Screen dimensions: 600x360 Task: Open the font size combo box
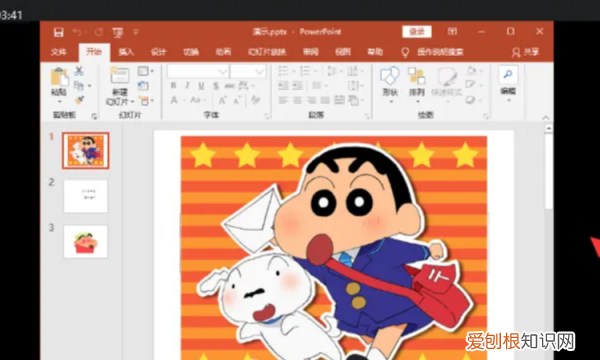pos(248,71)
